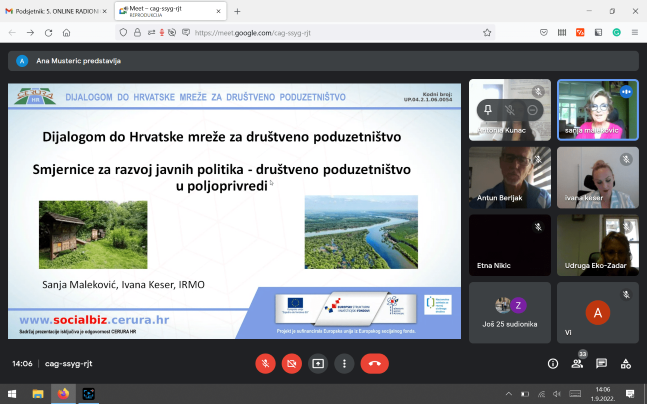
Task: Toggle the camera off button
Action: point(292,364)
